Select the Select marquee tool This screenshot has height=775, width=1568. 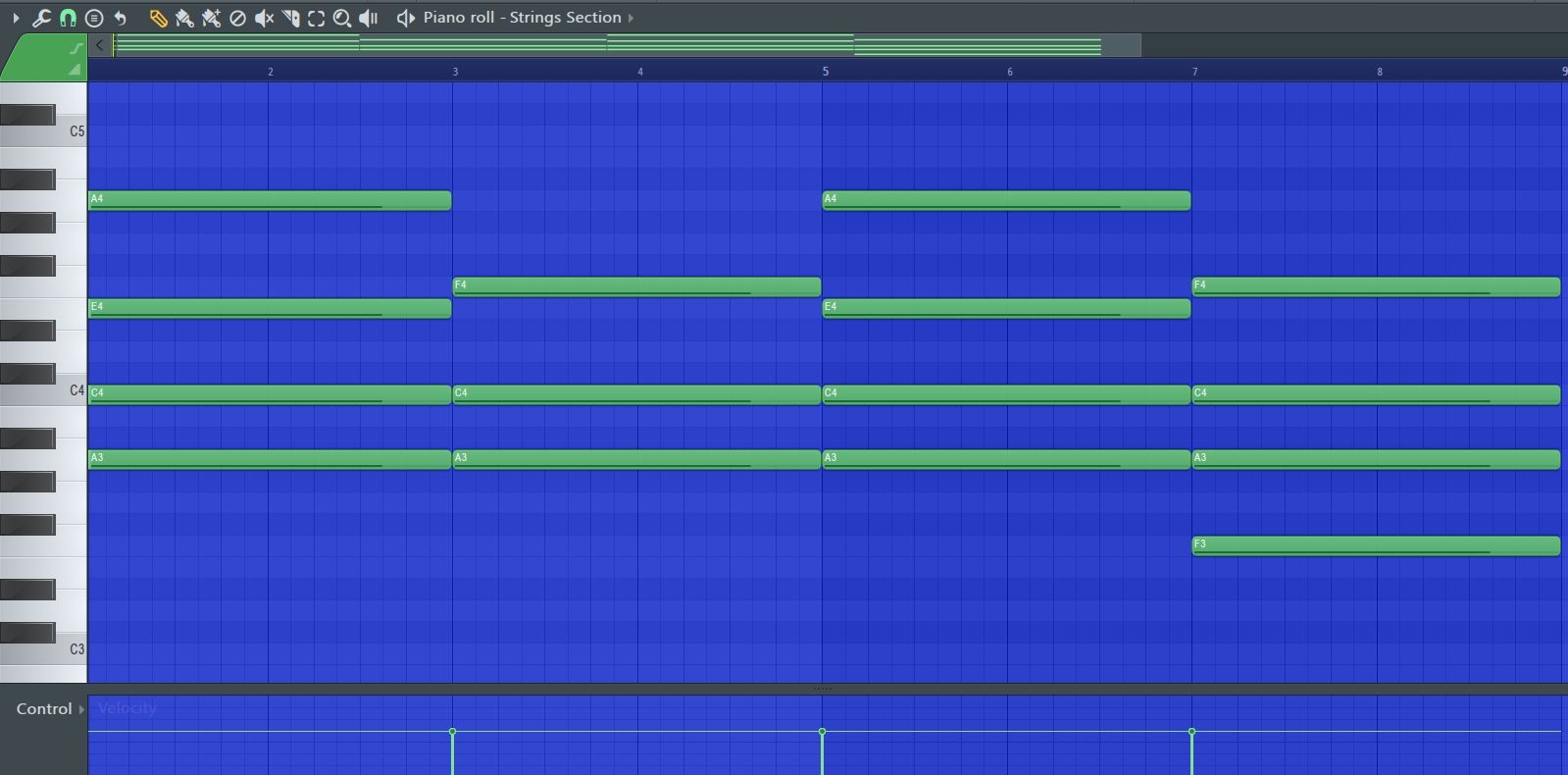[x=316, y=18]
